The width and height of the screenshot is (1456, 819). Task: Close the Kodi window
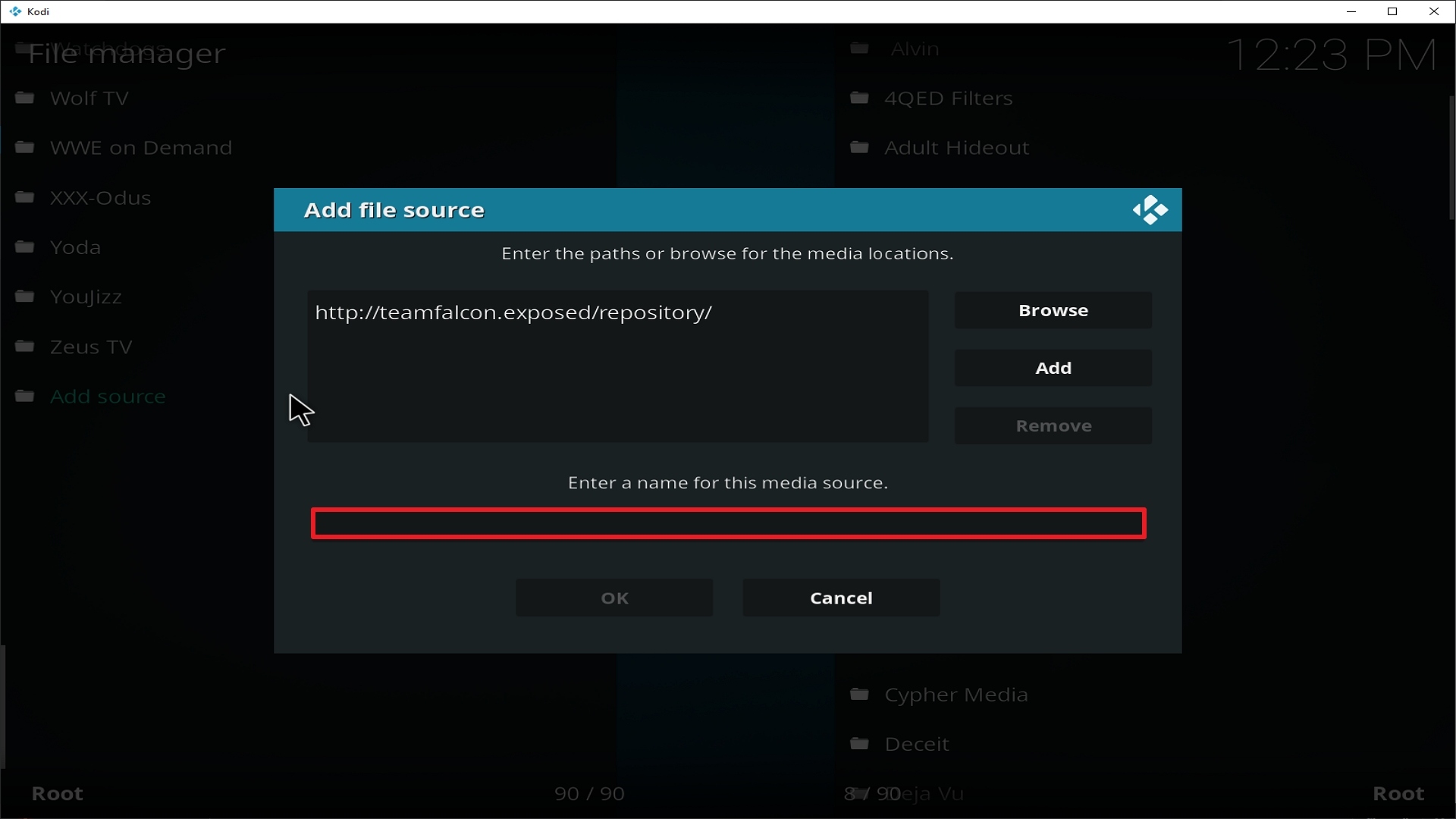coord(1434,11)
